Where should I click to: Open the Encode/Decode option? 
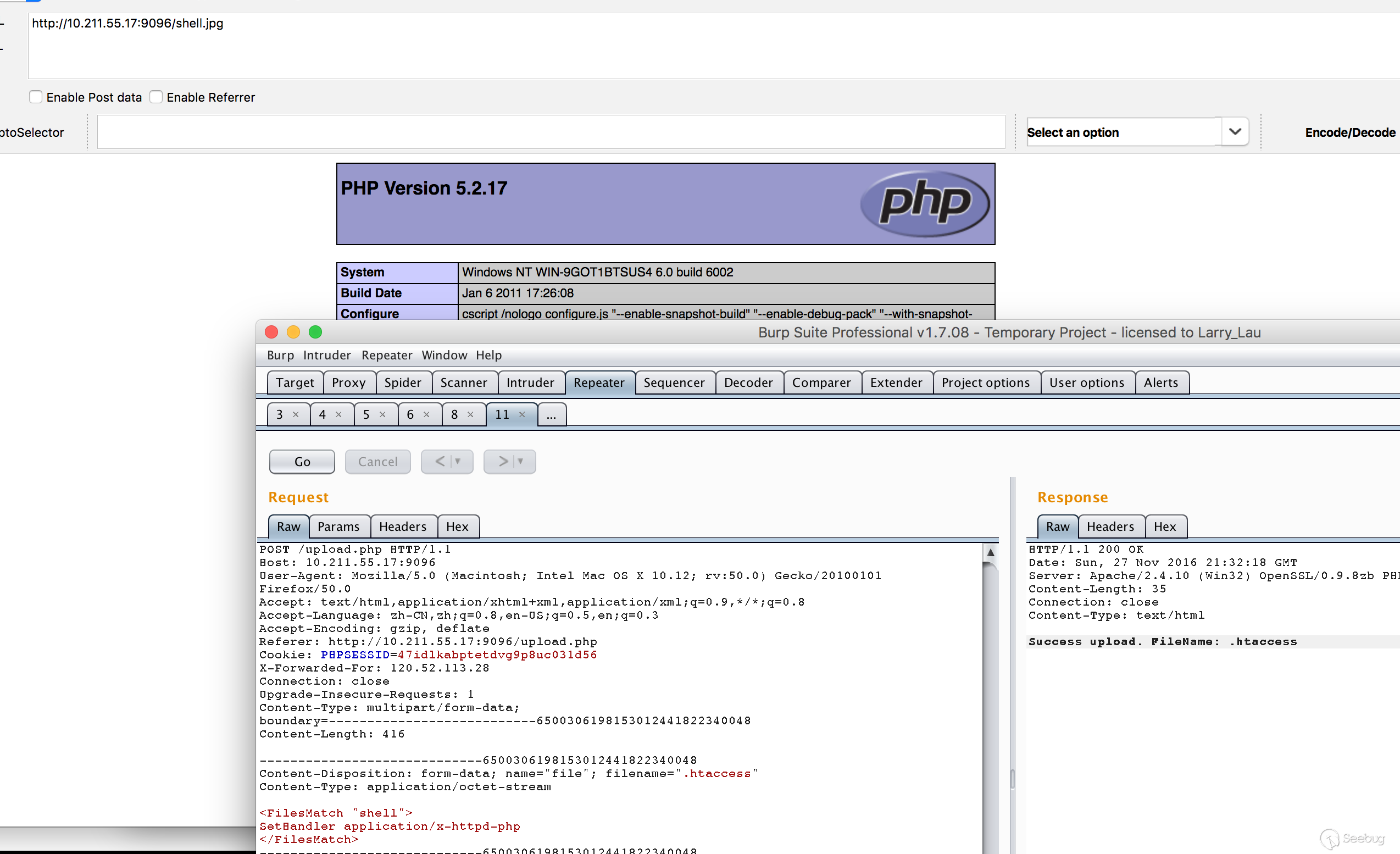[1349, 132]
